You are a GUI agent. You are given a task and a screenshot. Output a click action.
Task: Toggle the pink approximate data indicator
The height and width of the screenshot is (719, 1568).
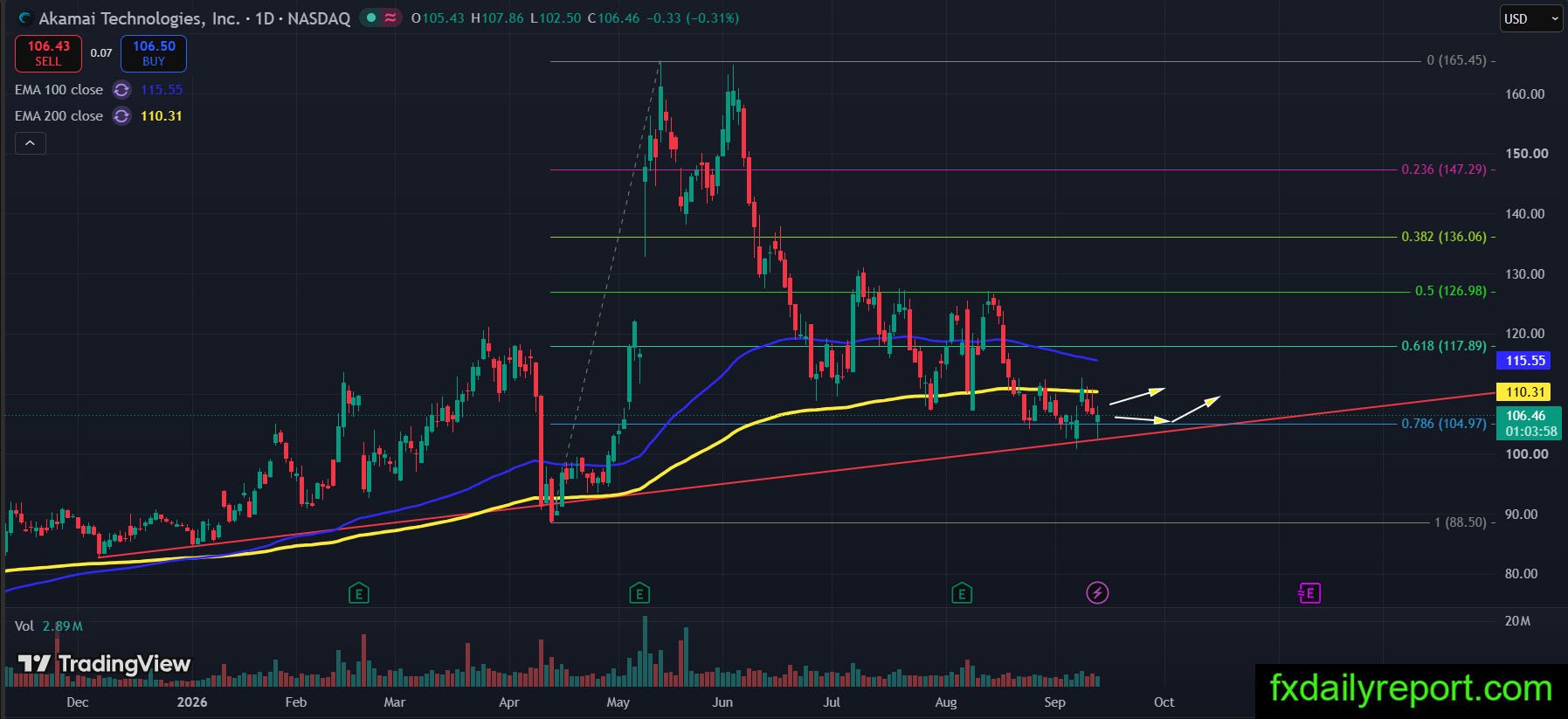(x=390, y=18)
